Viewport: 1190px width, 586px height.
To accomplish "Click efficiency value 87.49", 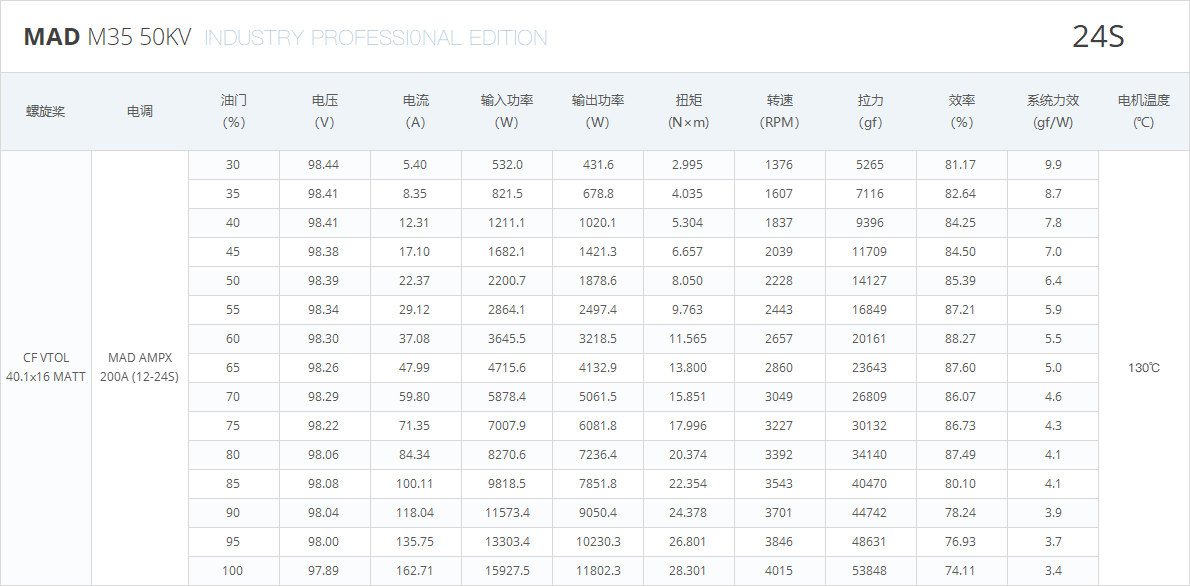I will coord(961,455).
